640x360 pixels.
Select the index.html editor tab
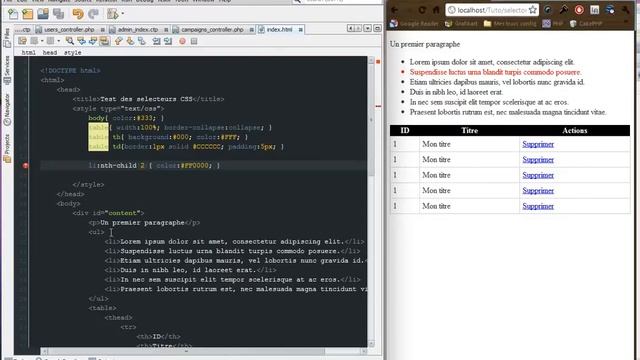tap(279, 30)
